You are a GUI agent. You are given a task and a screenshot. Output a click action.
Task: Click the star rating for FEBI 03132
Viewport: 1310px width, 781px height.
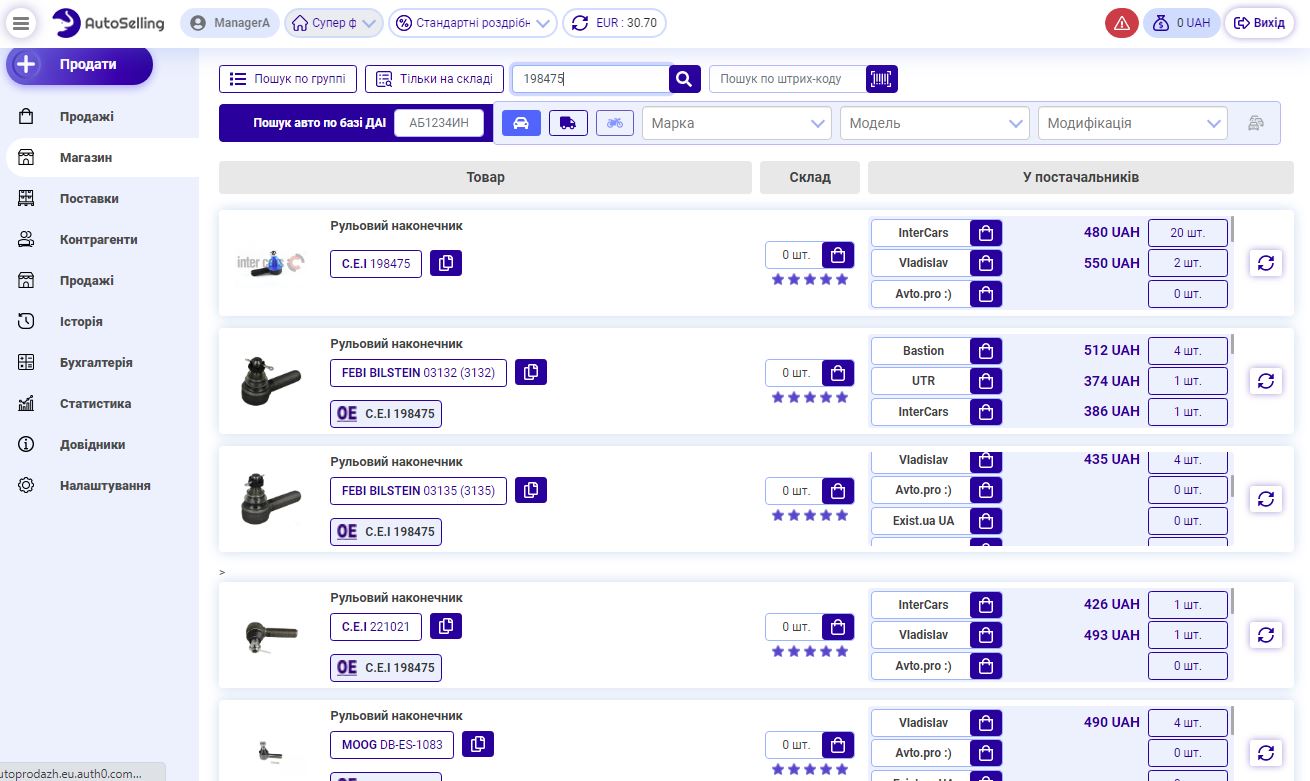click(x=810, y=398)
